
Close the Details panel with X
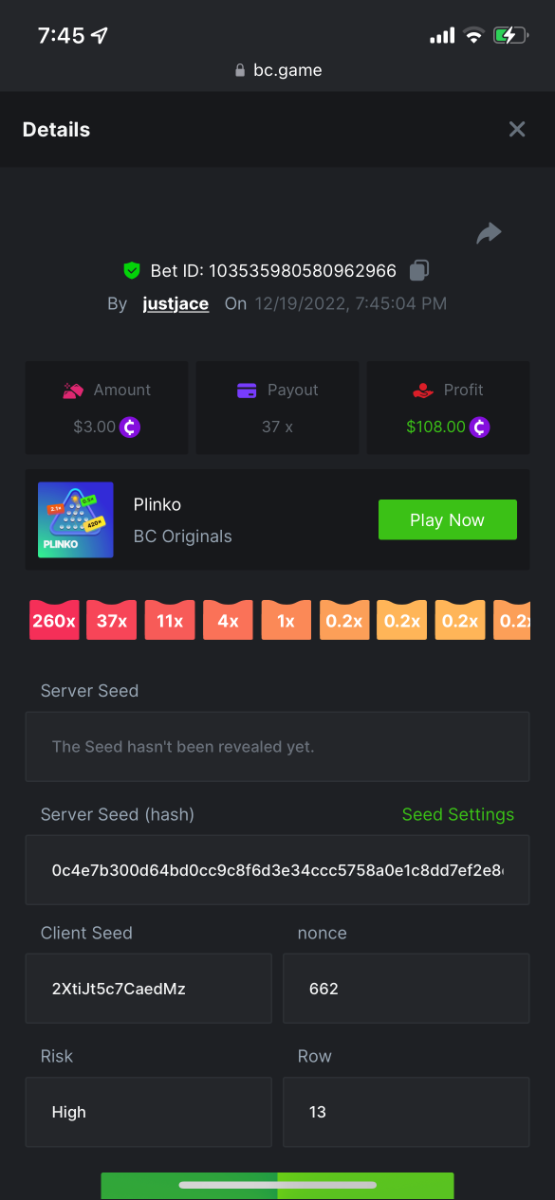pyautogui.click(x=517, y=129)
